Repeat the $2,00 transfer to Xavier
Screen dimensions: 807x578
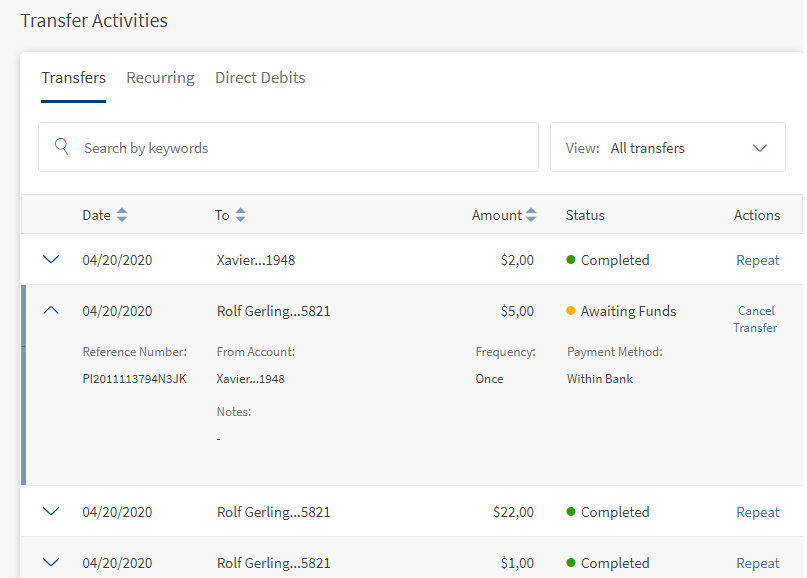click(757, 260)
